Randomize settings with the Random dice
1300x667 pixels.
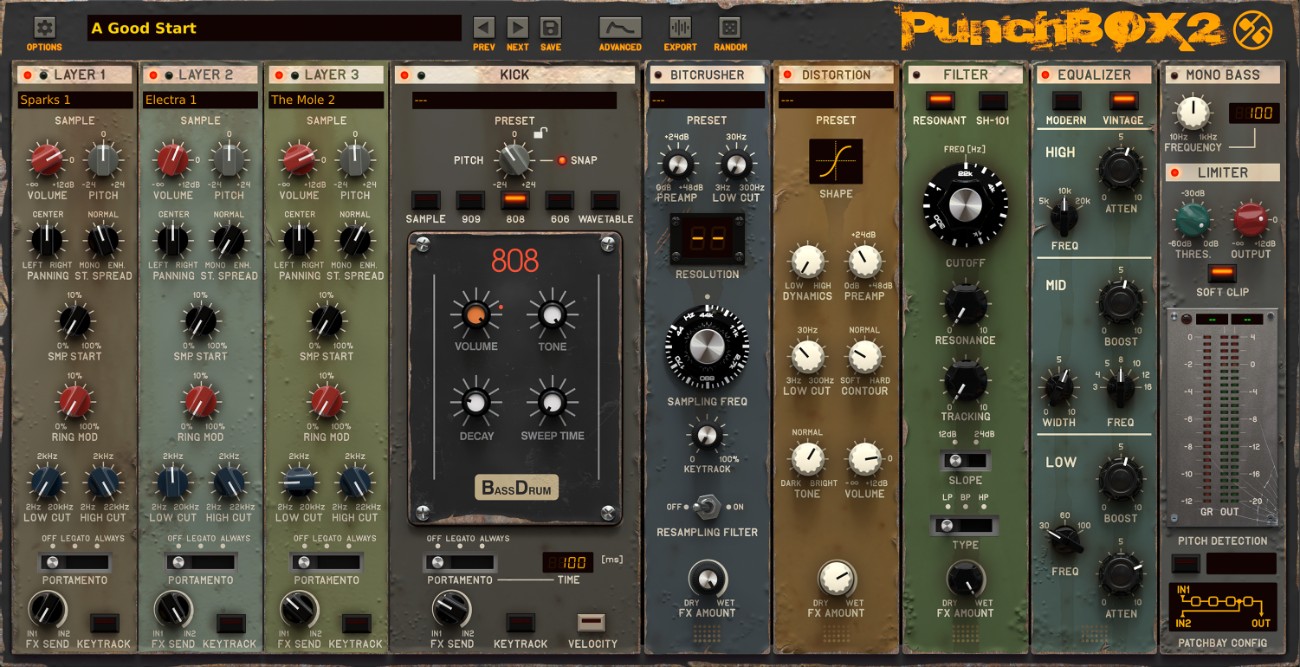730,28
